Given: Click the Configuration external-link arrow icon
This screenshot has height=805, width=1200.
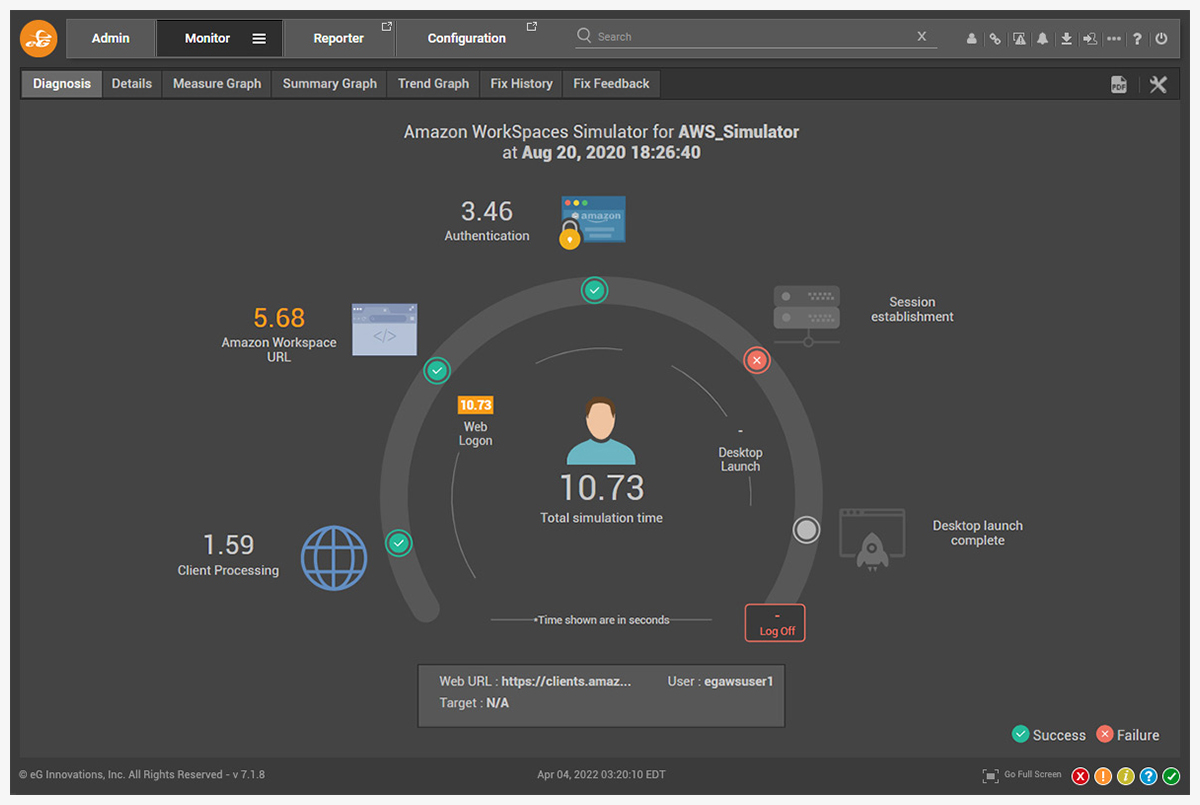Looking at the screenshot, I should tap(532, 27).
